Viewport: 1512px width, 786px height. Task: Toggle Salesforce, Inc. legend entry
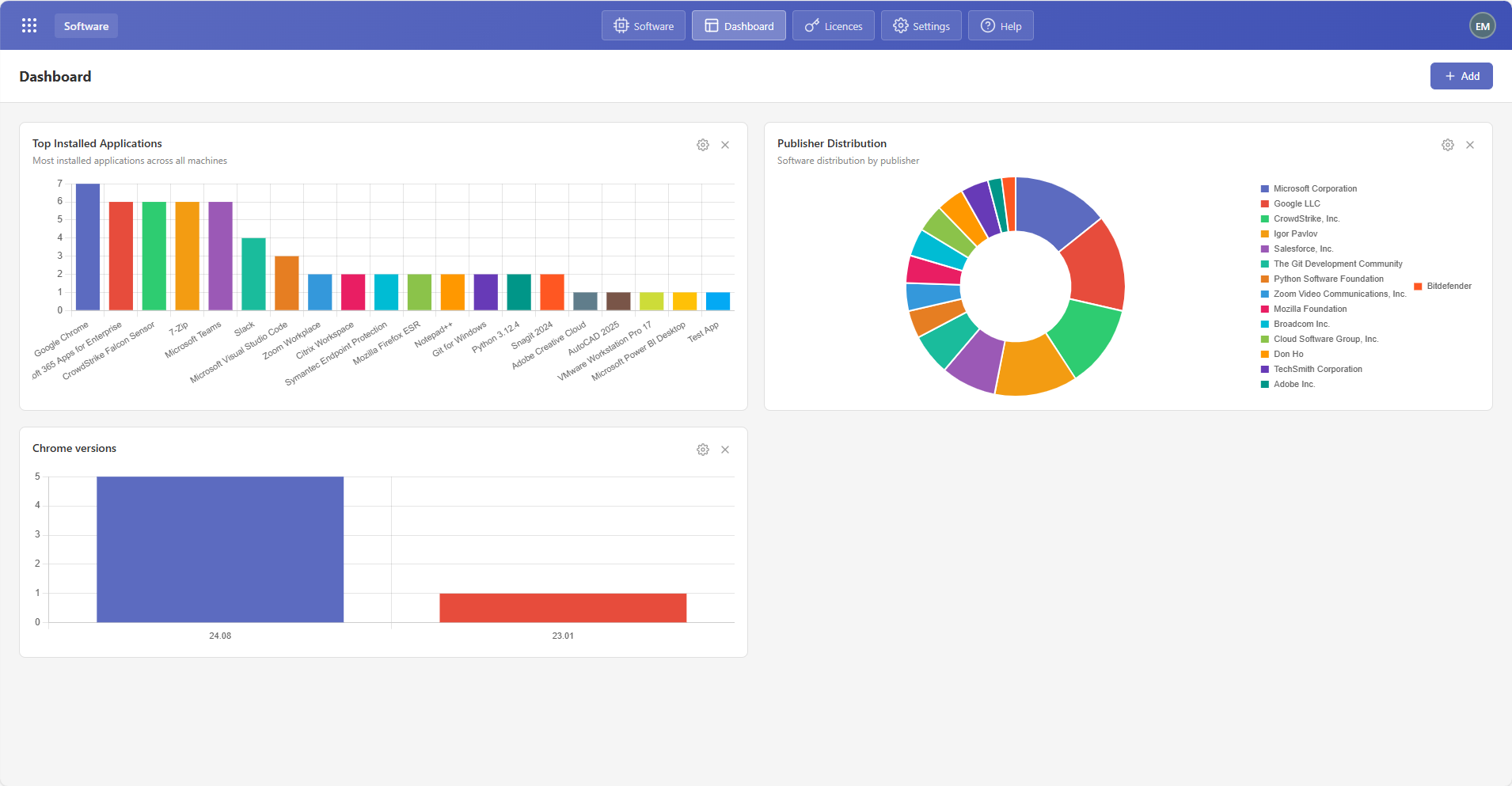click(1297, 249)
